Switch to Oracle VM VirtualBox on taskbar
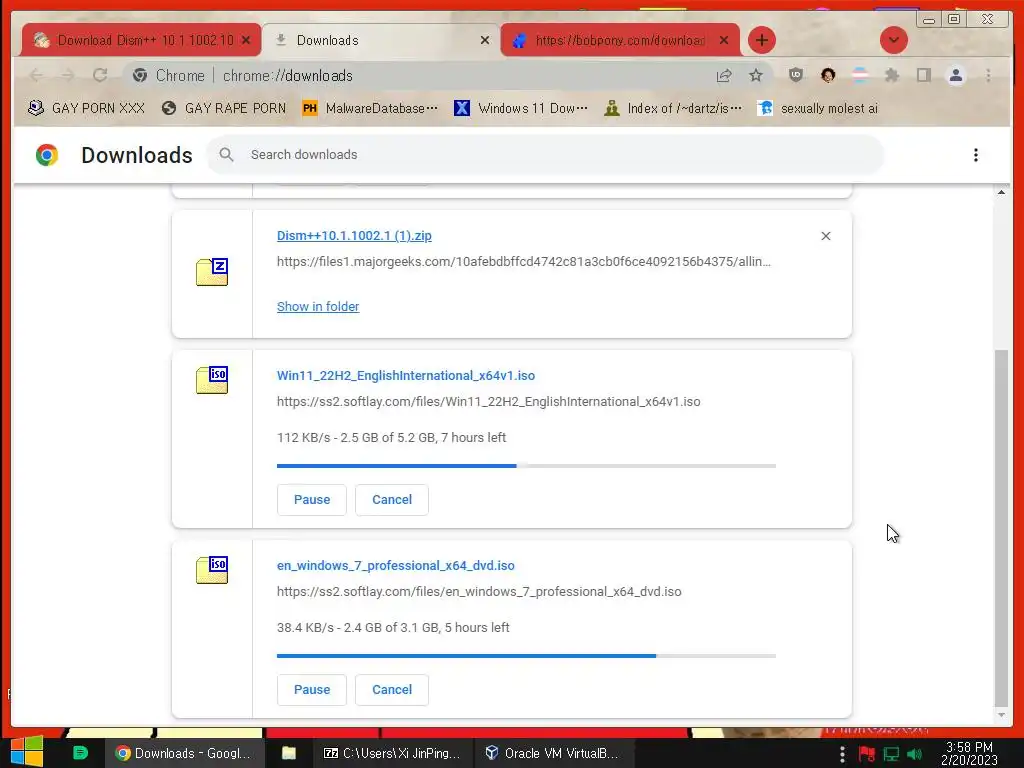1024x768 pixels. pyautogui.click(x=552, y=753)
